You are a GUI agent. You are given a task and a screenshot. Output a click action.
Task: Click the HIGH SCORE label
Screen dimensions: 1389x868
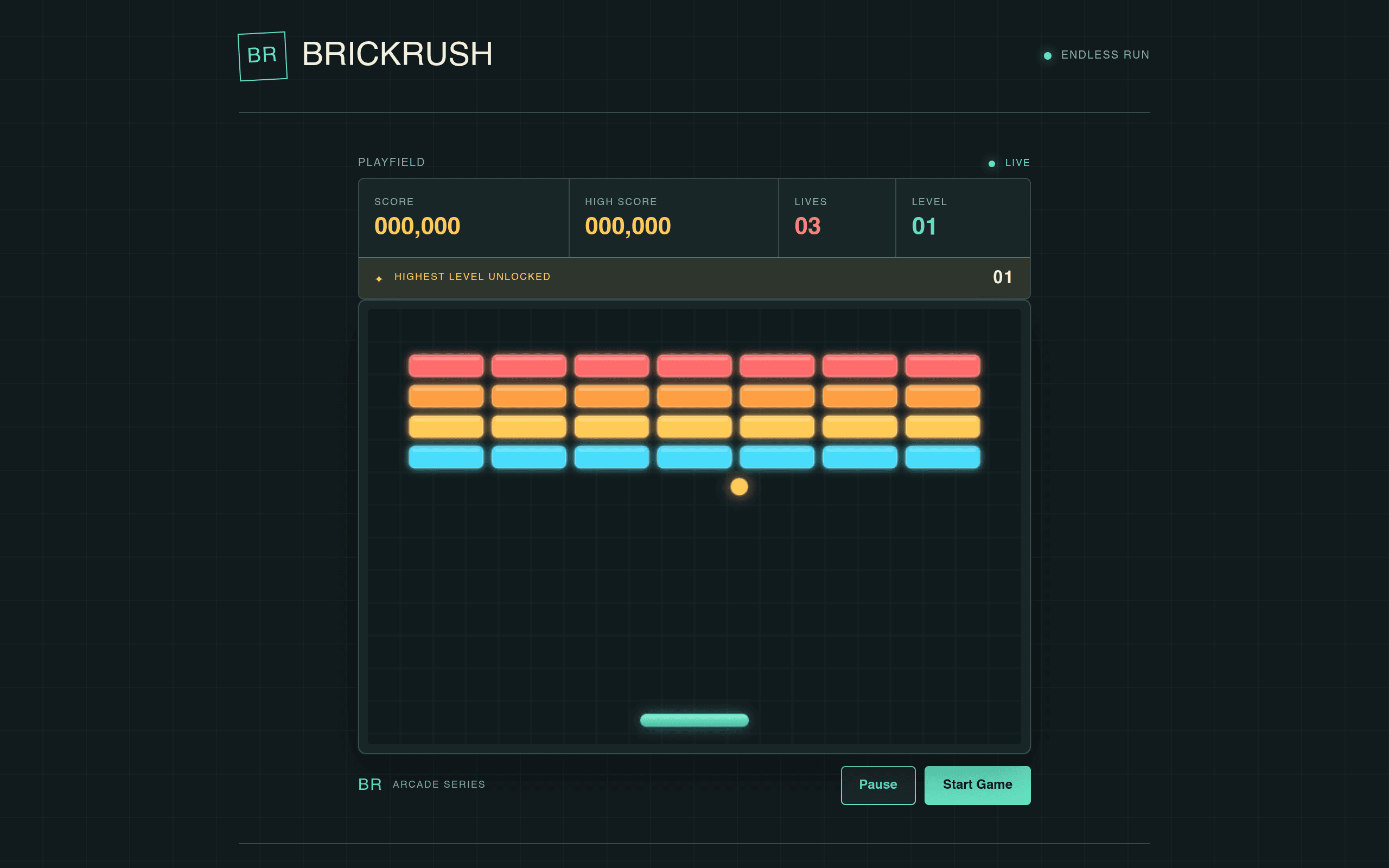click(x=621, y=202)
